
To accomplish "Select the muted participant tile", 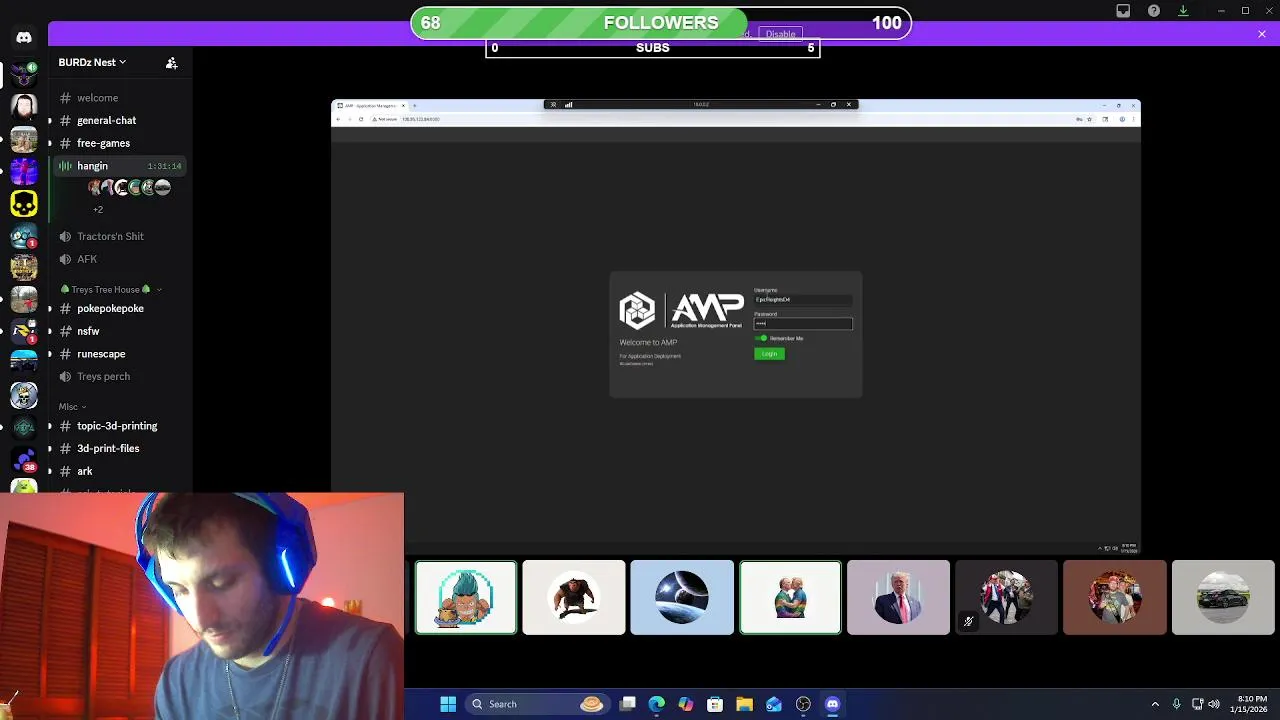I will pyautogui.click(x=1006, y=598).
